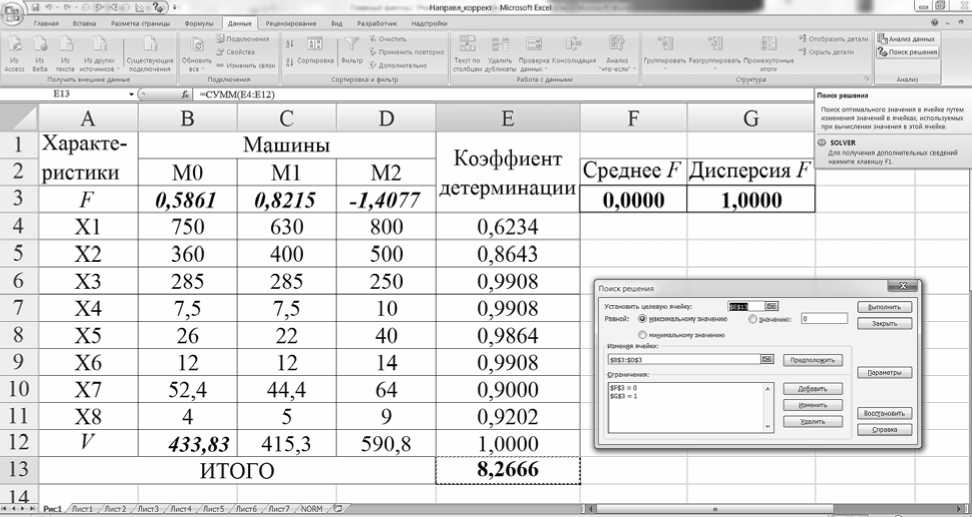Click 'Анализ данных' in ribbon
972x517 pixels.
[x=906, y=38]
